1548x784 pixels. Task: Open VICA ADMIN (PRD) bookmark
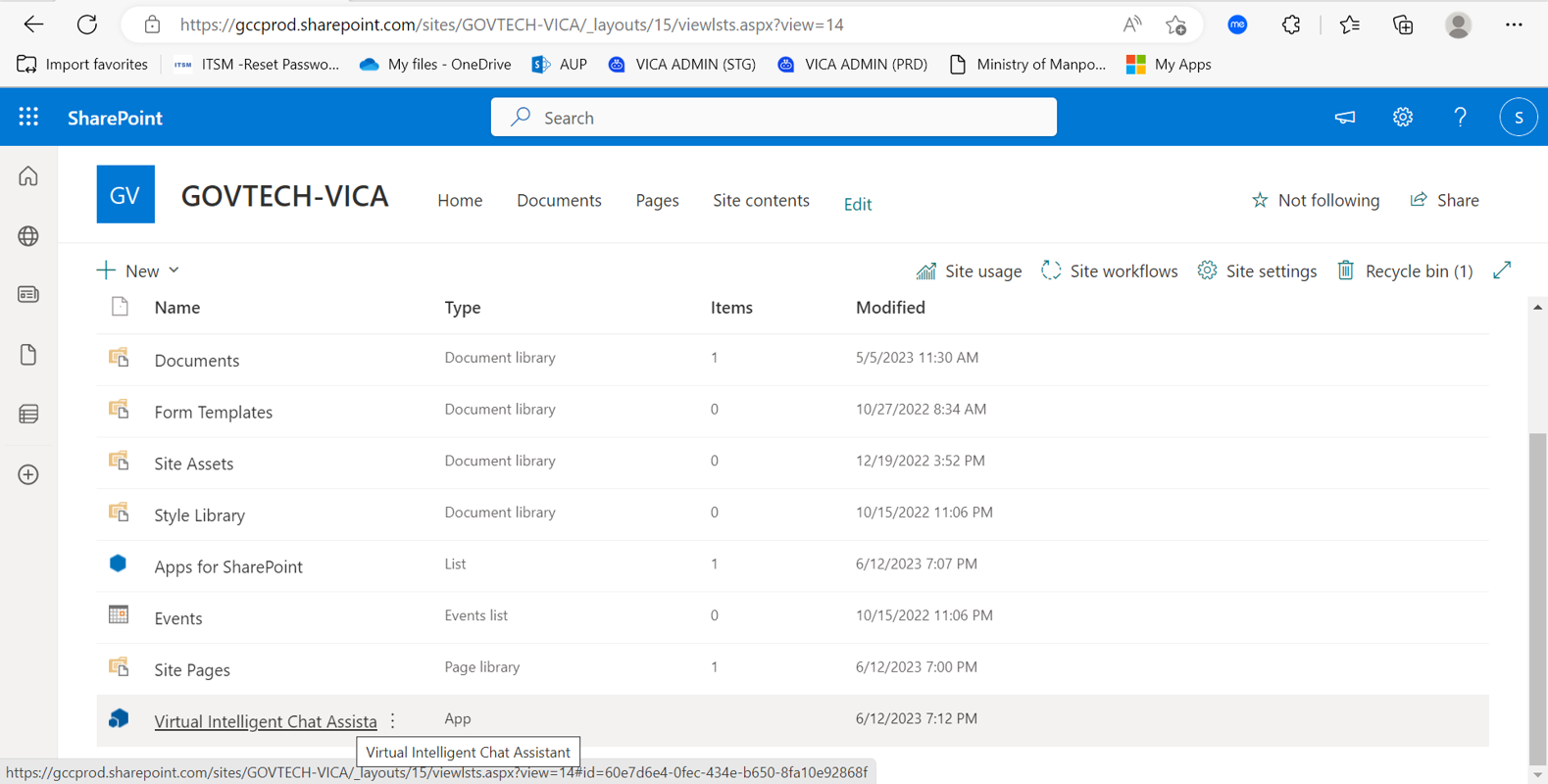tap(852, 65)
